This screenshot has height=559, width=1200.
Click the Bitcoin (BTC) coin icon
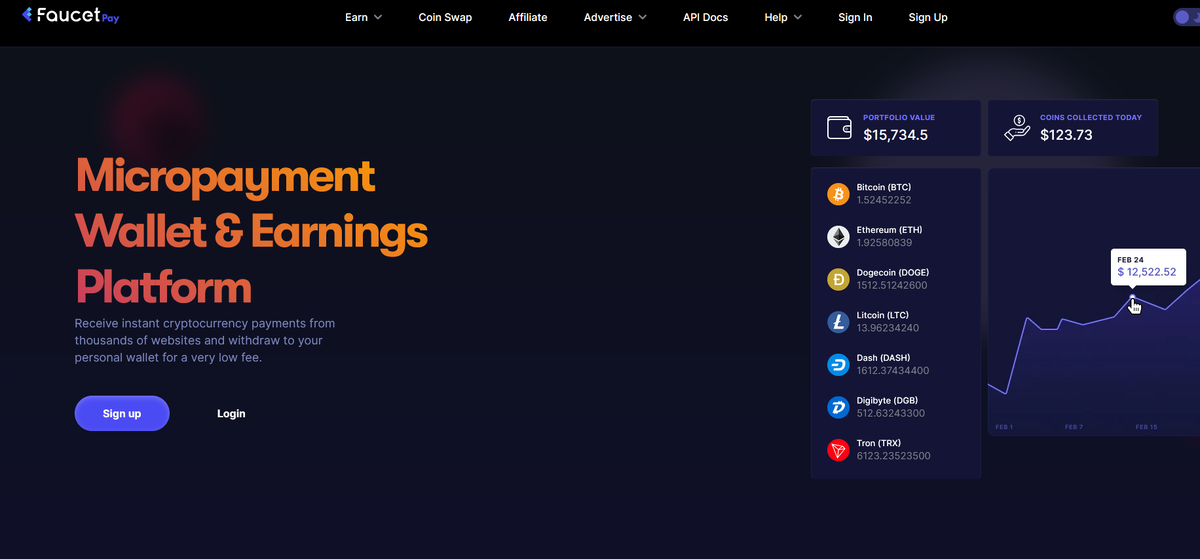click(x=838, y=194)
